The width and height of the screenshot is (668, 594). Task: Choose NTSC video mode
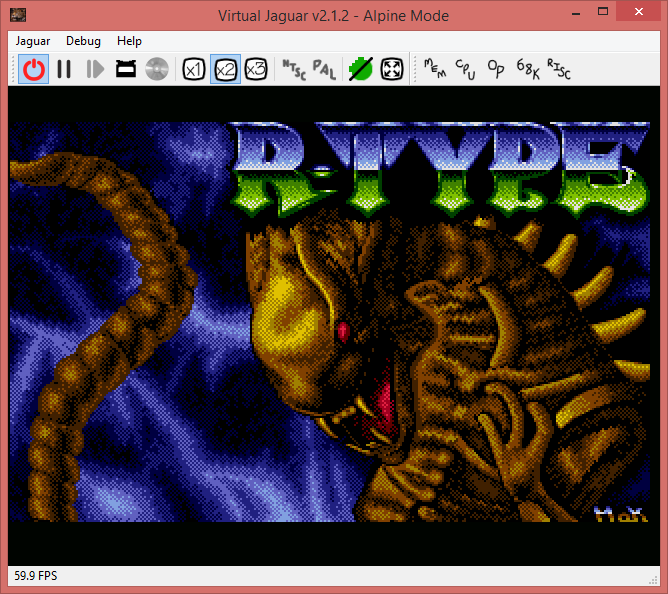293,69
